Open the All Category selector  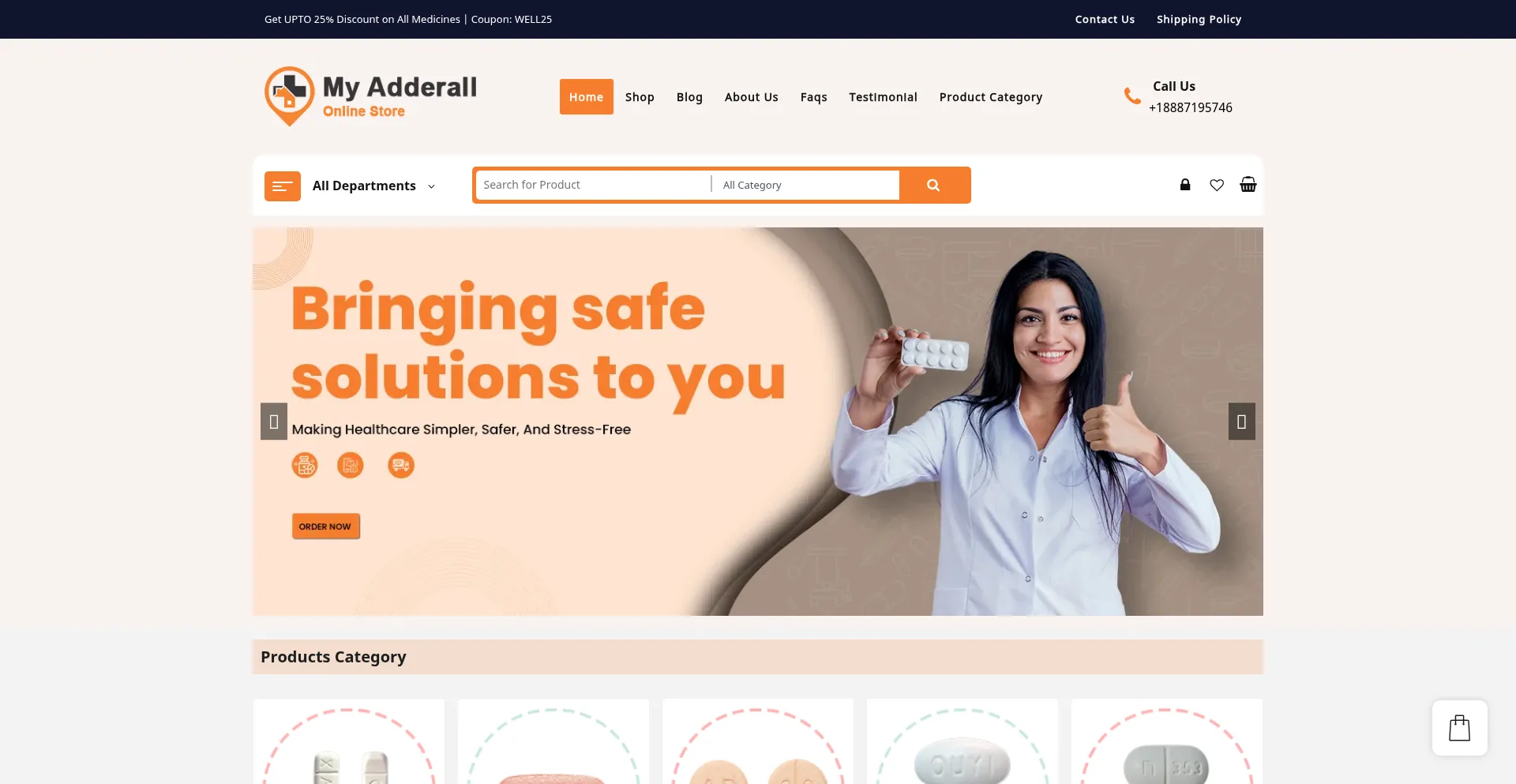[805, 185]
